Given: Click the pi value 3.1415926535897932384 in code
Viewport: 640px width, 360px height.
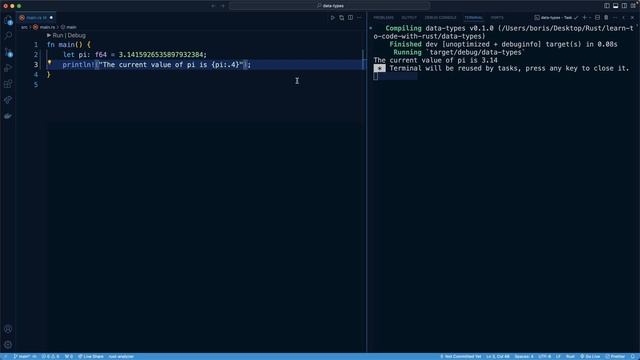Looking at the screenshot, I should 161,55.
